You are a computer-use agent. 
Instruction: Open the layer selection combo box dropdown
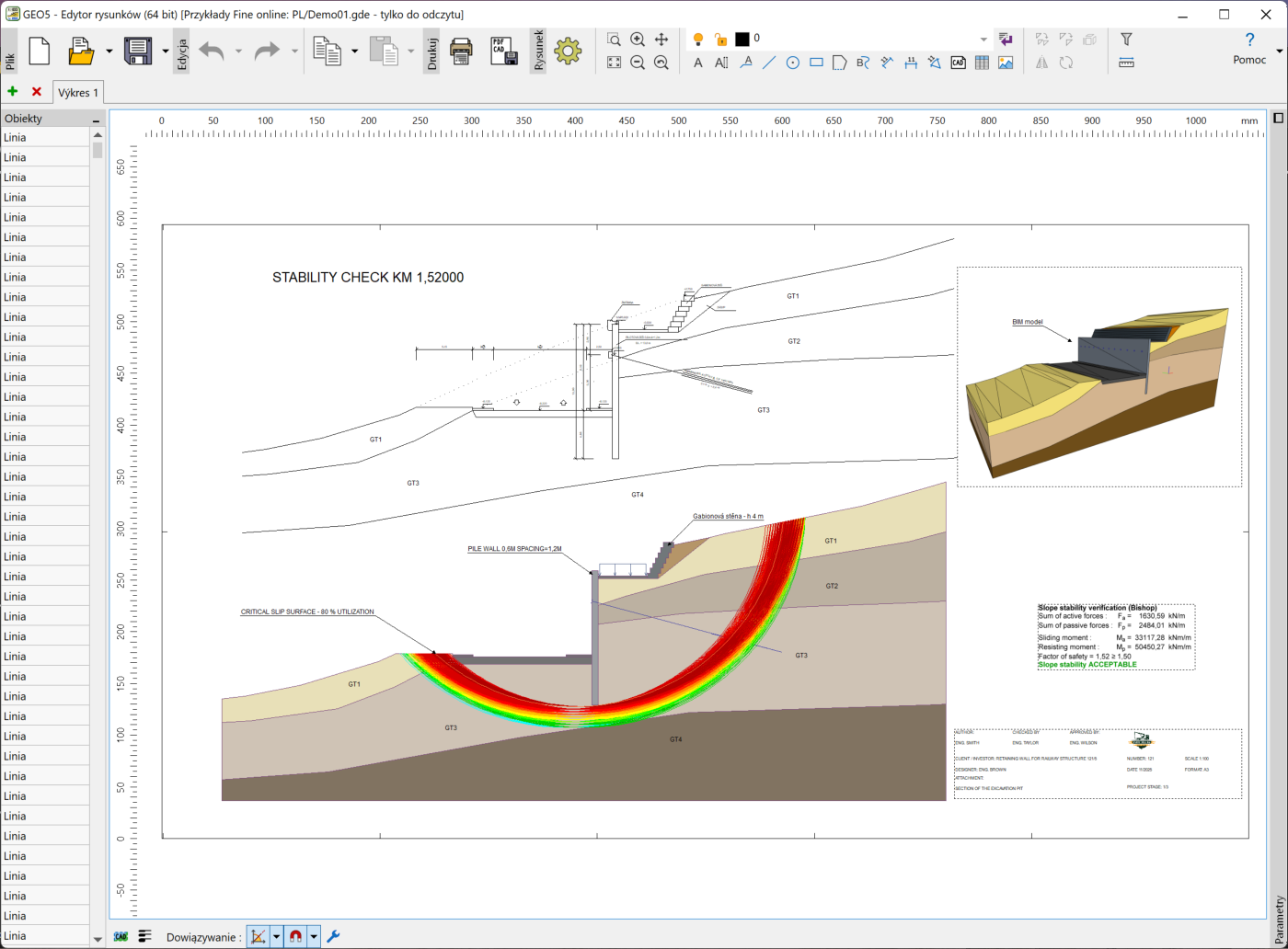(983, 40)
